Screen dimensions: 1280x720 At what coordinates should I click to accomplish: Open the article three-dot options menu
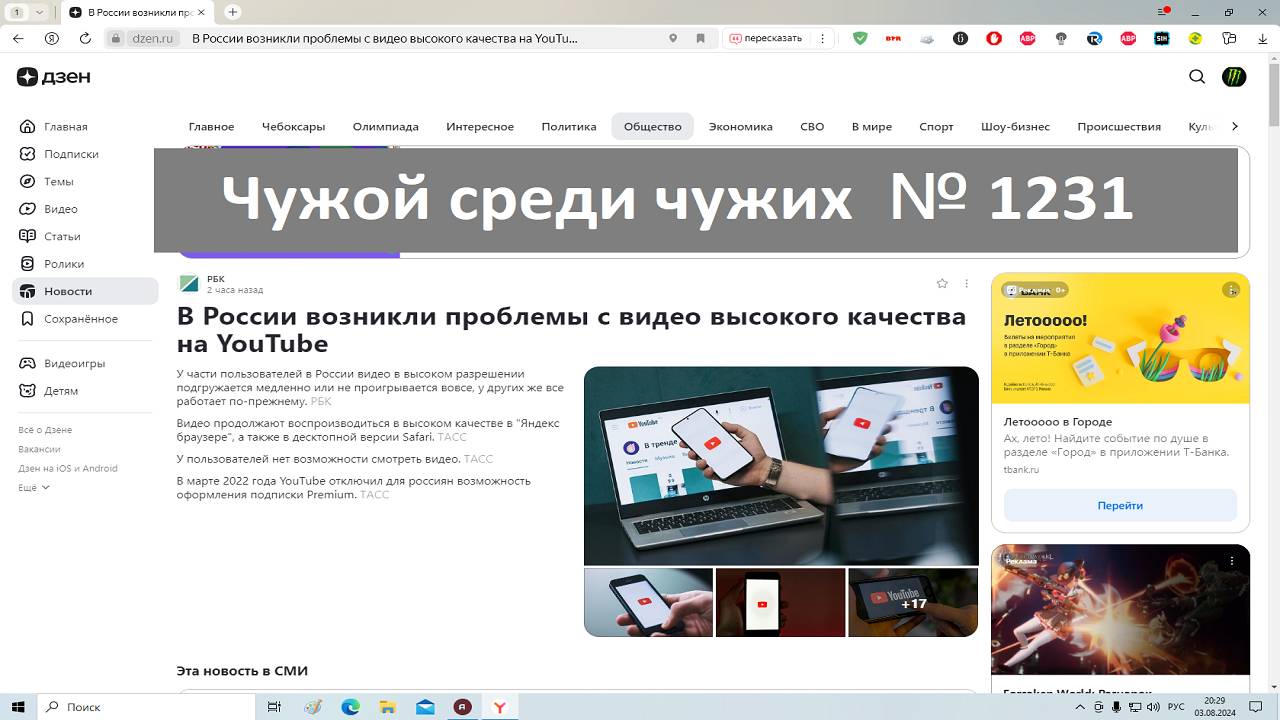click(966, 284)
